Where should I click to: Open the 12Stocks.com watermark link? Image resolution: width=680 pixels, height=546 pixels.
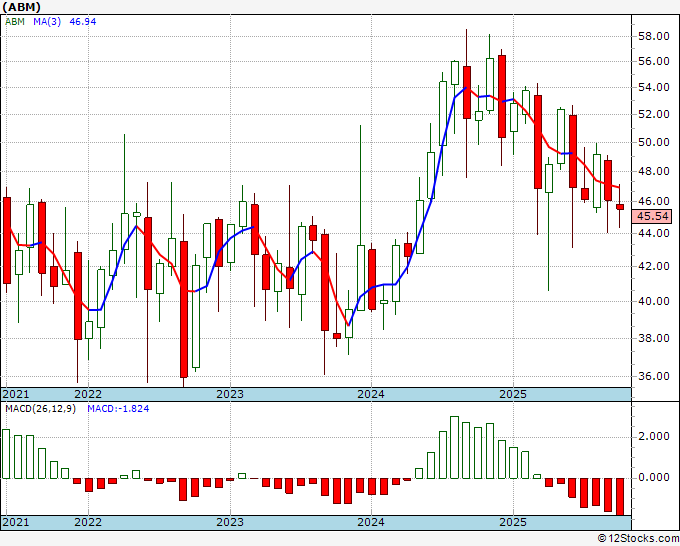coord(636,538)
